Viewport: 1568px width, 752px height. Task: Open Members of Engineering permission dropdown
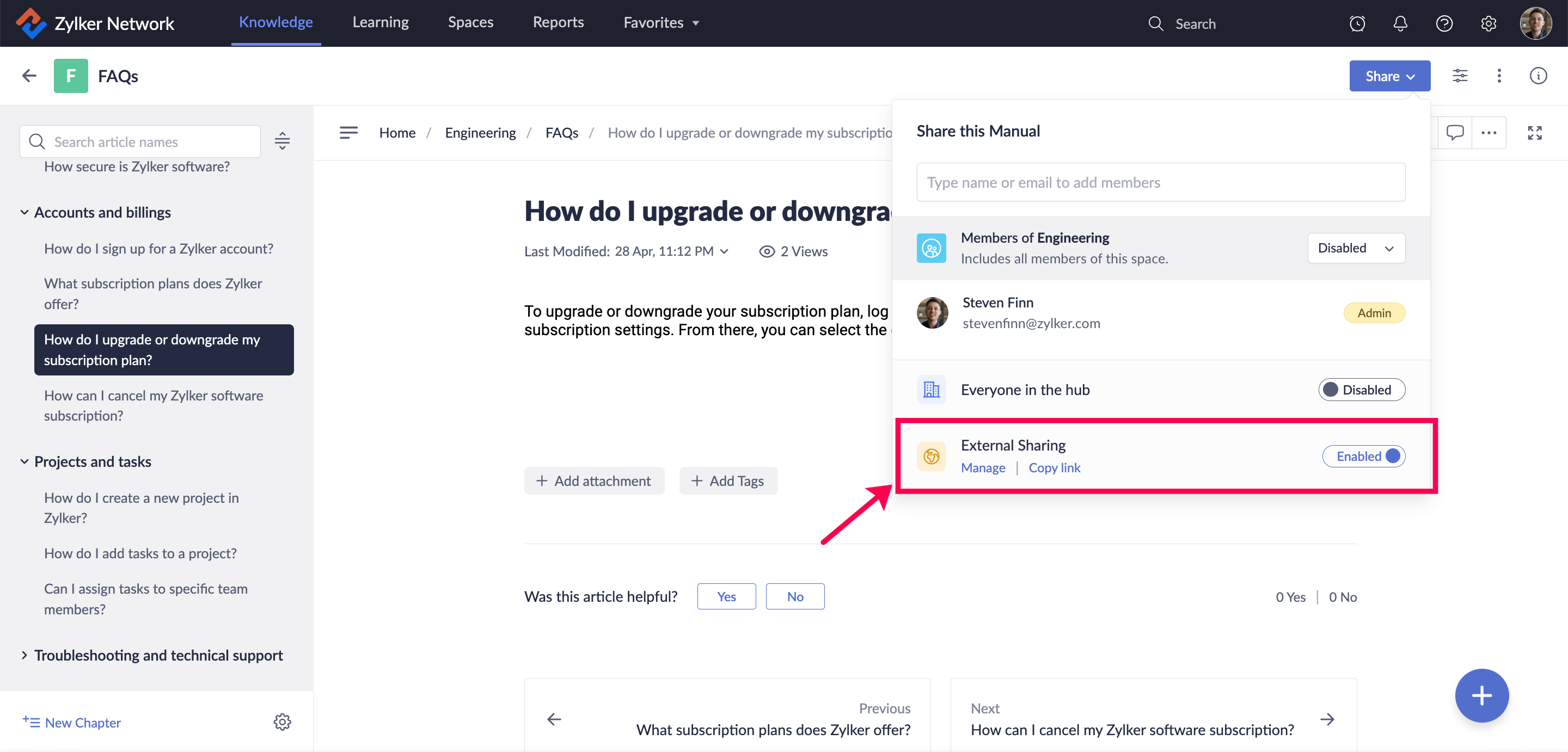[1356, 248]
